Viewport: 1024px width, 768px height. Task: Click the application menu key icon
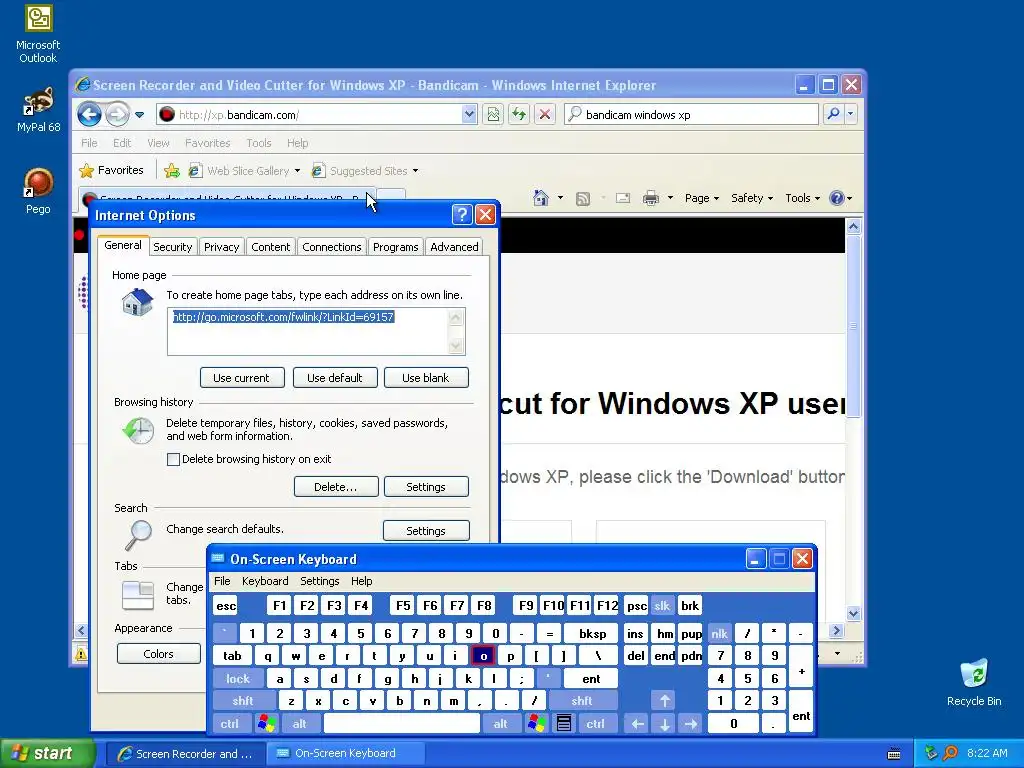click(564, 724)
